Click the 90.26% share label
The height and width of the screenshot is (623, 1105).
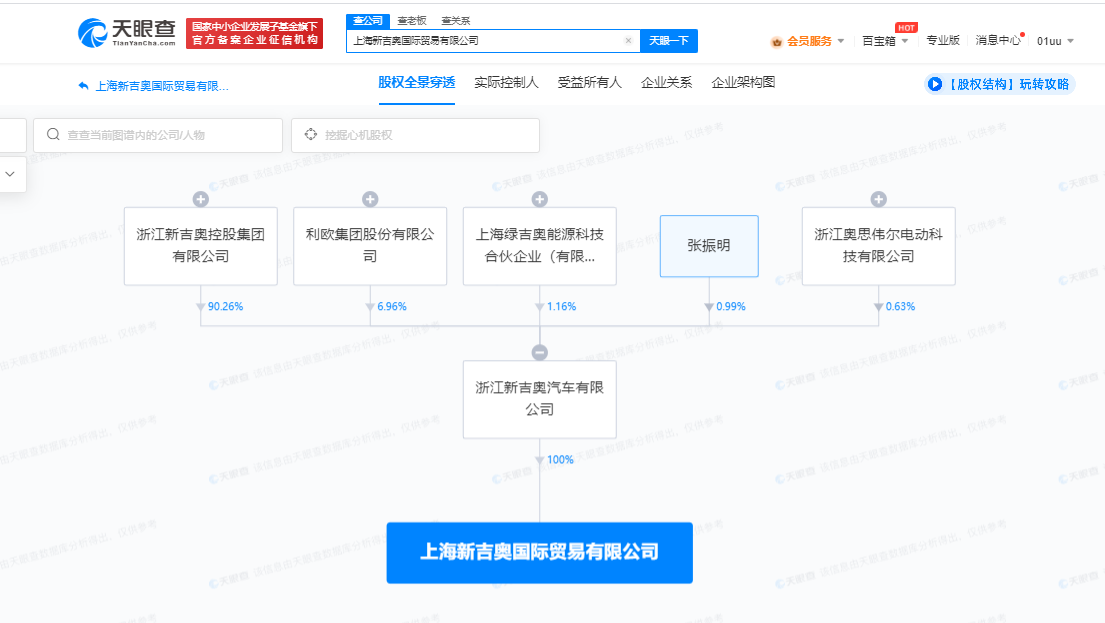tap(226, 307)
